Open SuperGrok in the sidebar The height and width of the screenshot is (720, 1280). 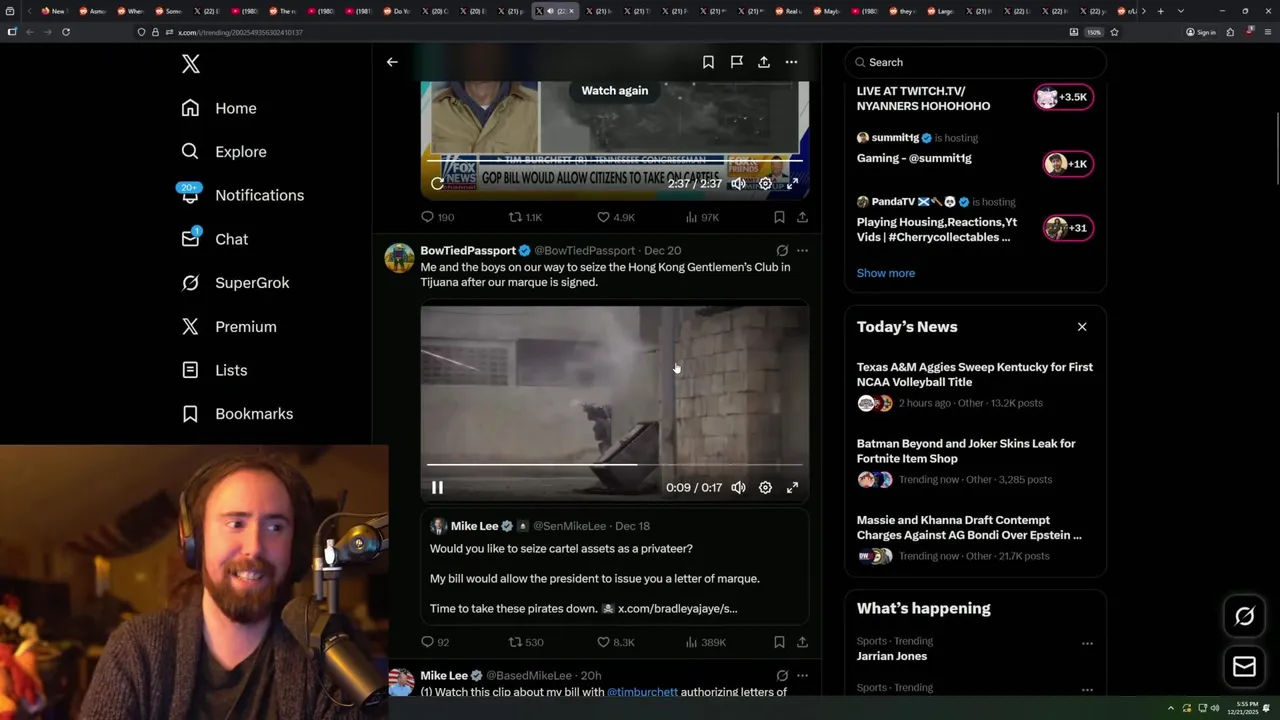pos(236,283)
